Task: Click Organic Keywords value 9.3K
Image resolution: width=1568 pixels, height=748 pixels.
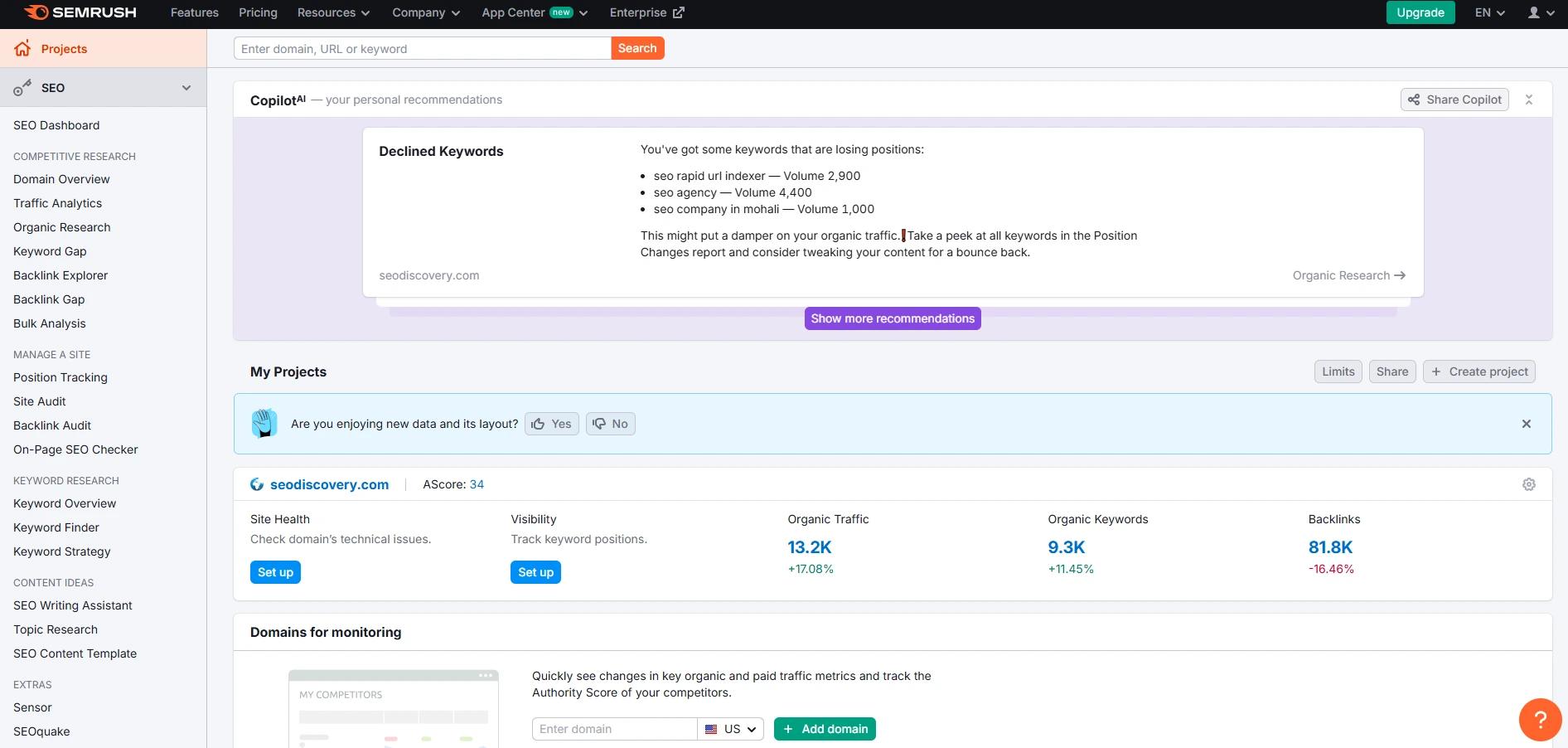Action: pyautogui.click(x=1067, y=547)
